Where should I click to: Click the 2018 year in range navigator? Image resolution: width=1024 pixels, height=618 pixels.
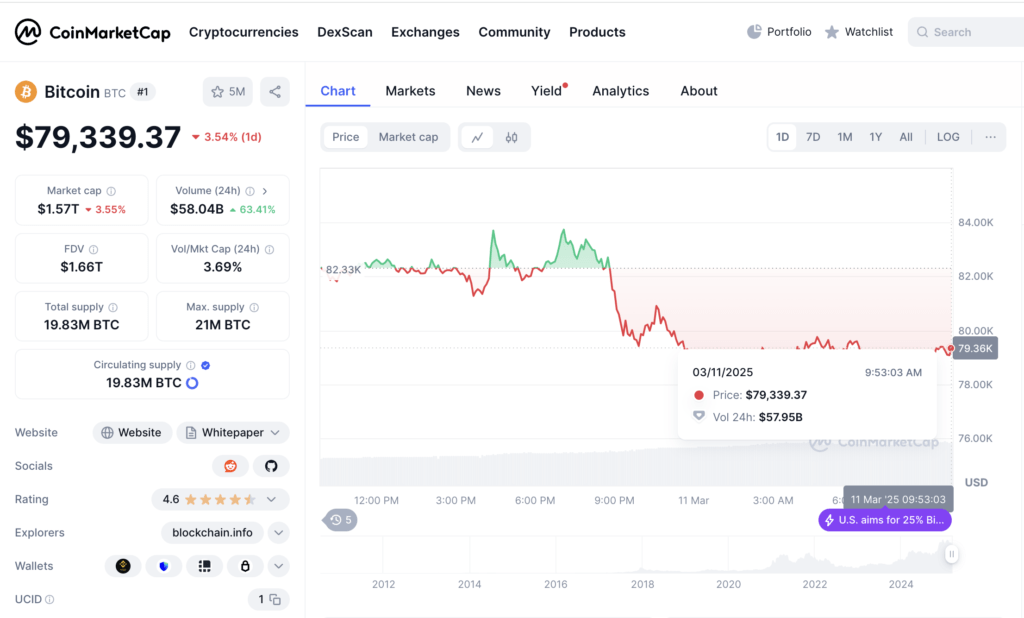[643, 585]
